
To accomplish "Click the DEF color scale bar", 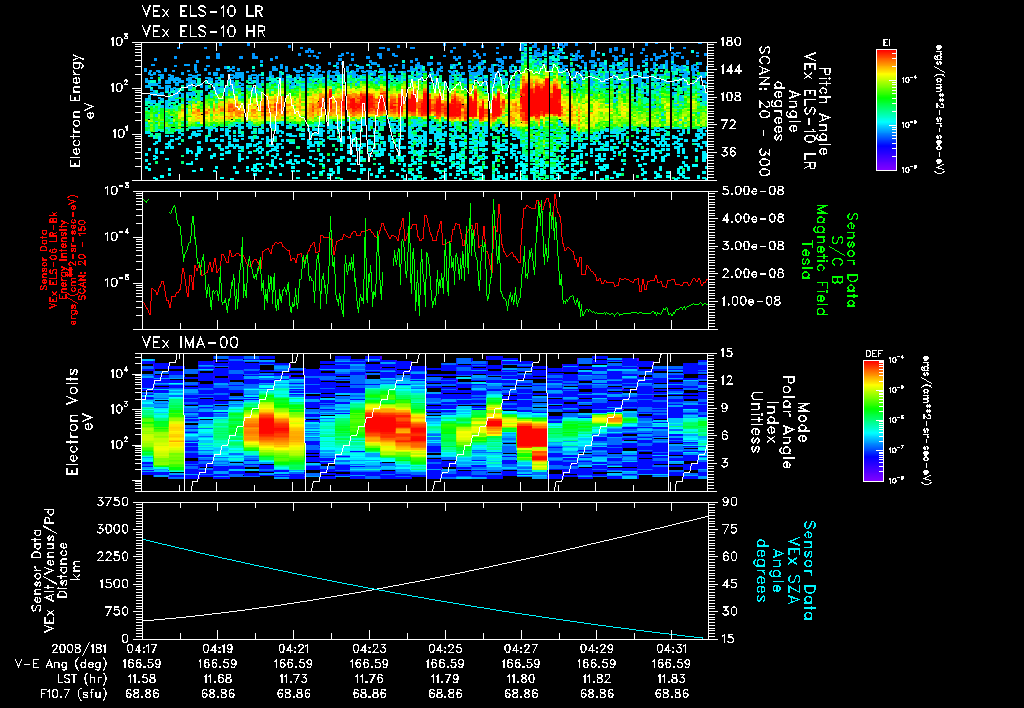I will coord(874,421).
